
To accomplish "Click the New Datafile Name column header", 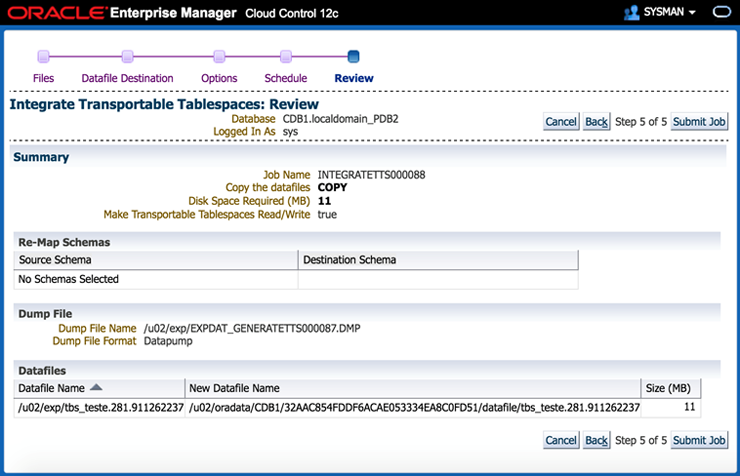I will pos(413,388).
